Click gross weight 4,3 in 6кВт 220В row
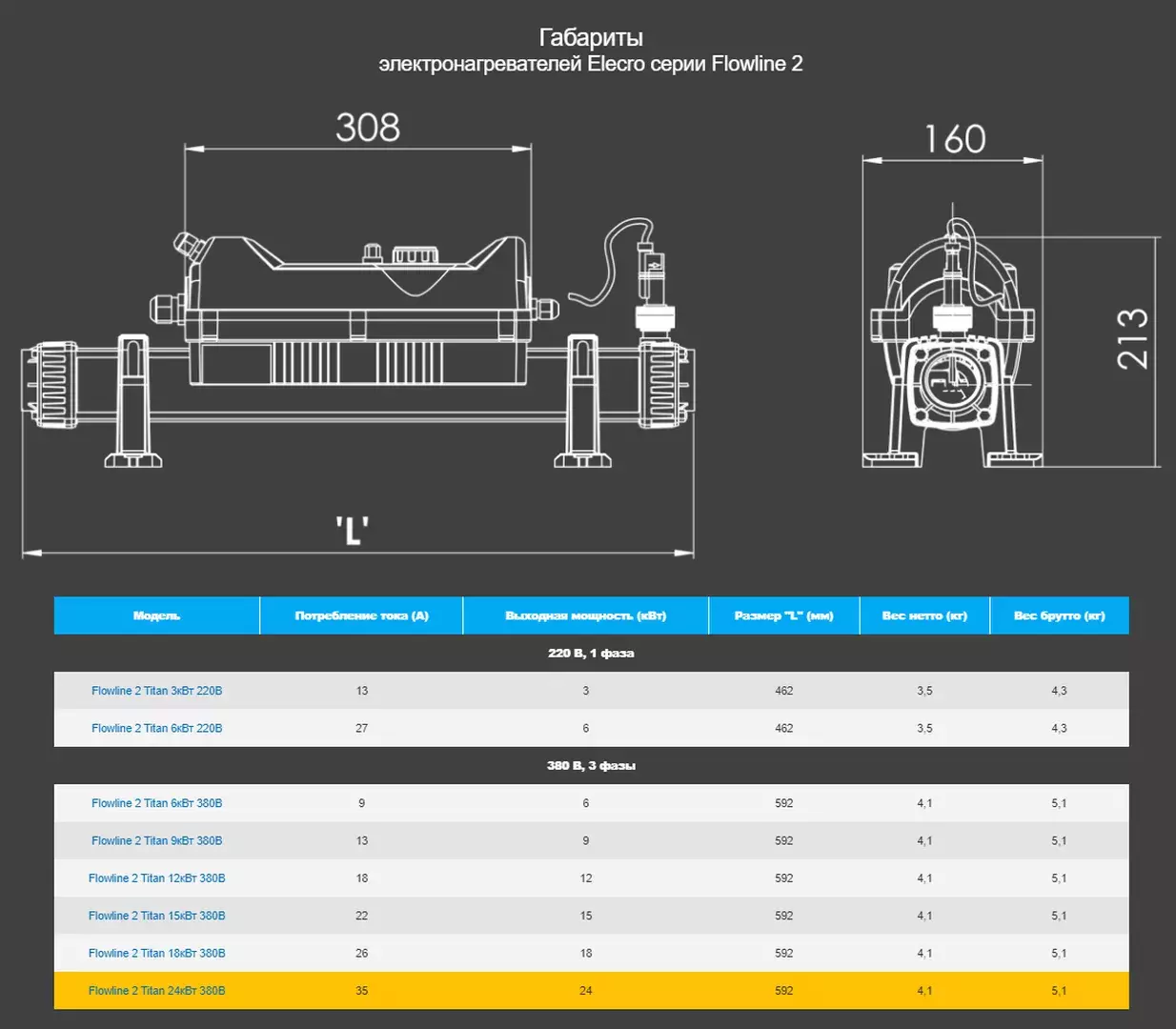Viewport: 1176px width, 1029px height. (1059, 728)
